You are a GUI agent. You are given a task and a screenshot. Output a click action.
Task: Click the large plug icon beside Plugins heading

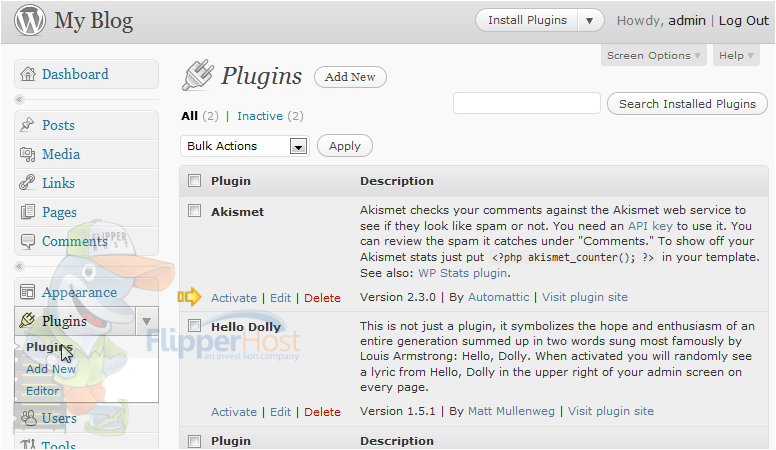[x=198, y=75]
